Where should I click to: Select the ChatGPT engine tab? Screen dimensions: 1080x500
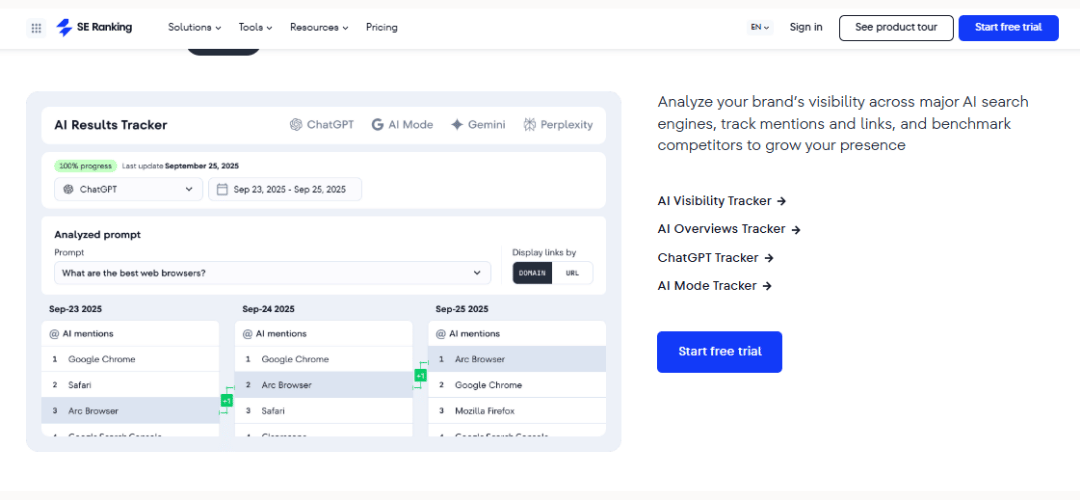pos(322,125)
